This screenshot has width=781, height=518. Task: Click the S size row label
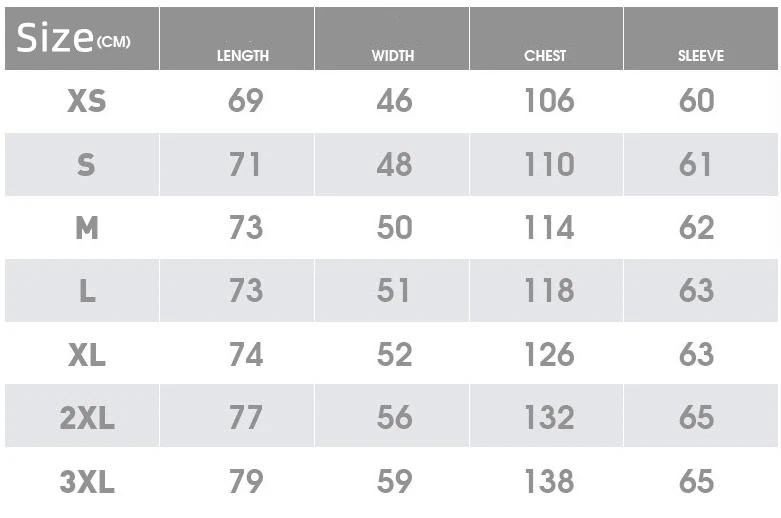(x=87, y=165)
